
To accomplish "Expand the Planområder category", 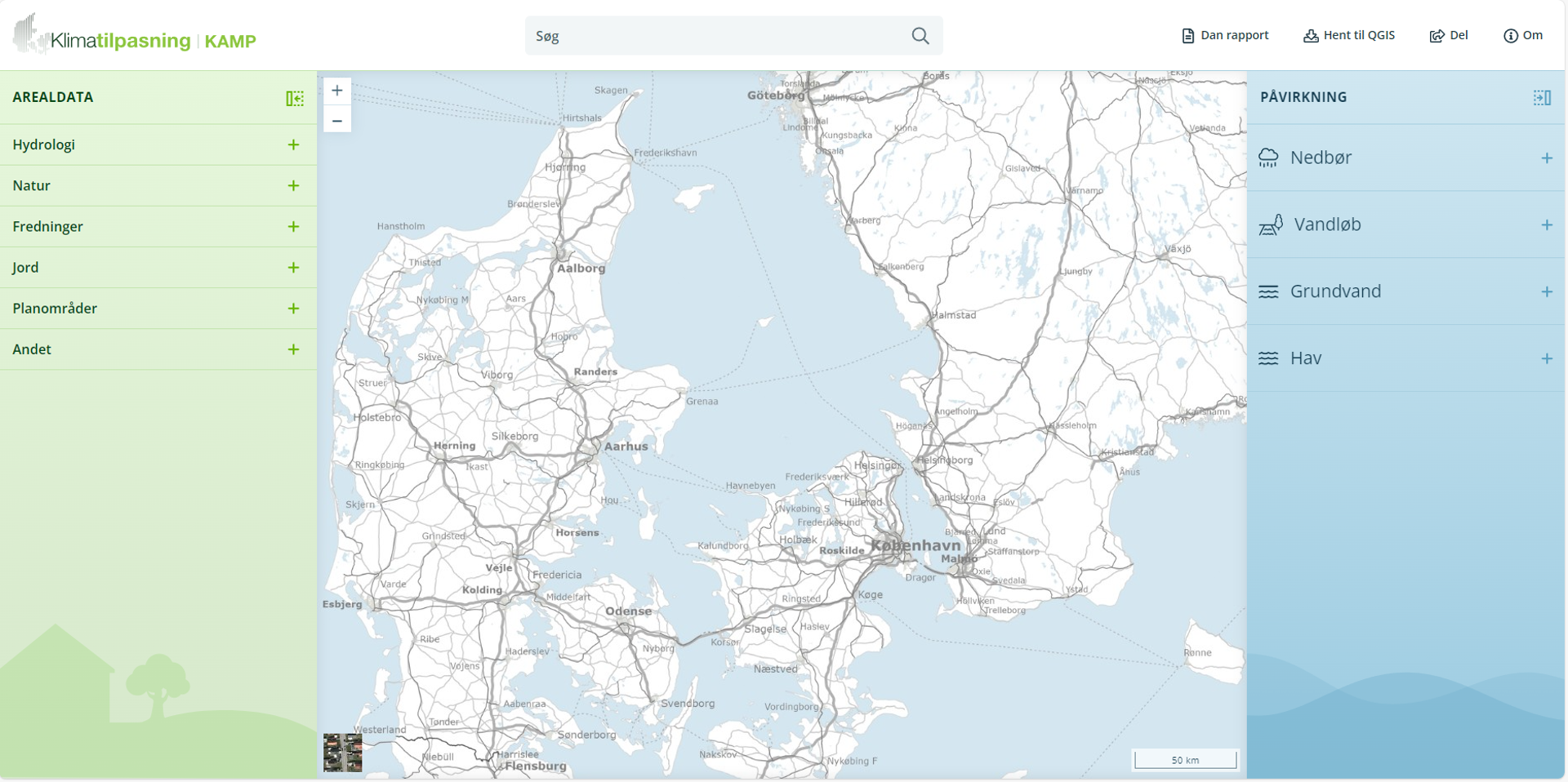I will click(x=294, y=309).
